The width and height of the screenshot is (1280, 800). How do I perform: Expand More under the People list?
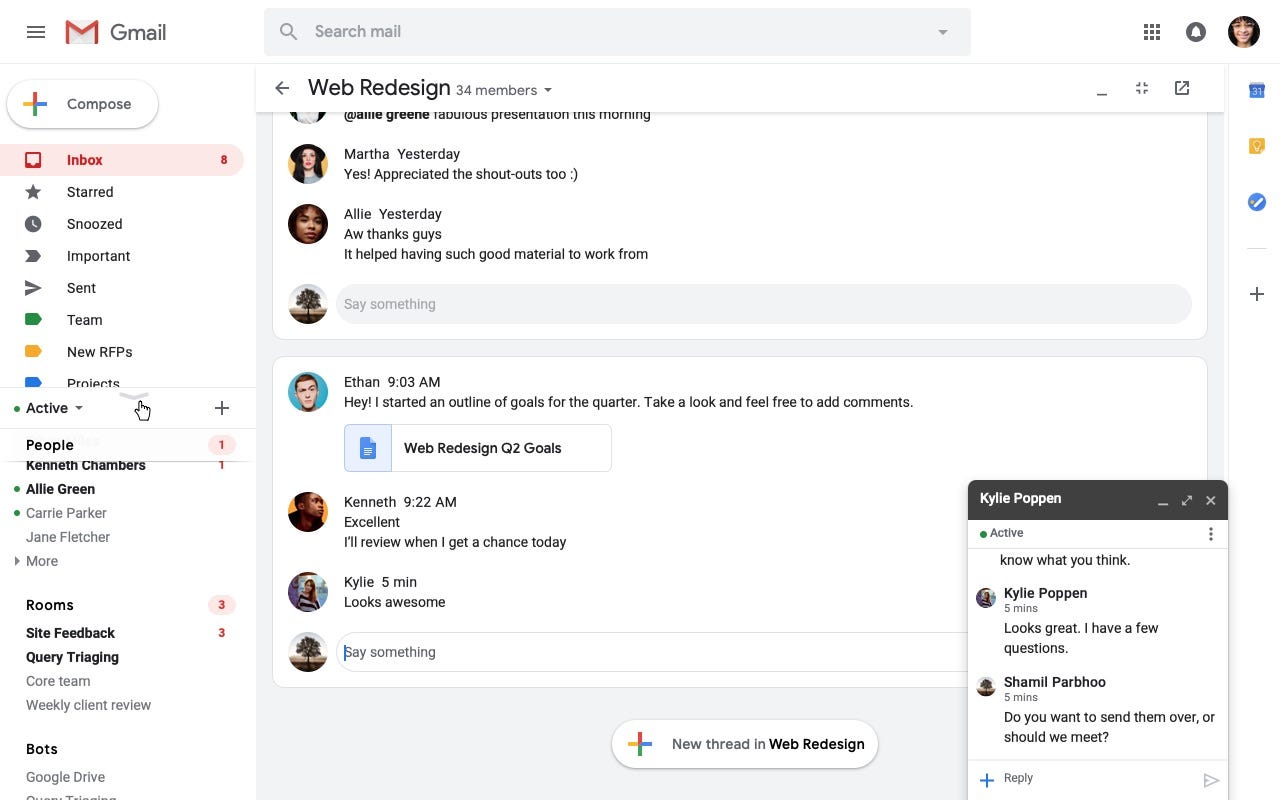click(40, 561)
